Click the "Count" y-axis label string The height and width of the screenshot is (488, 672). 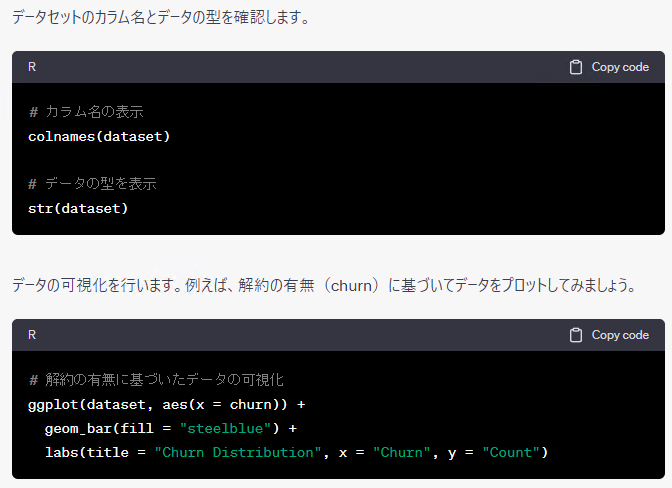(x=511, y=452)
